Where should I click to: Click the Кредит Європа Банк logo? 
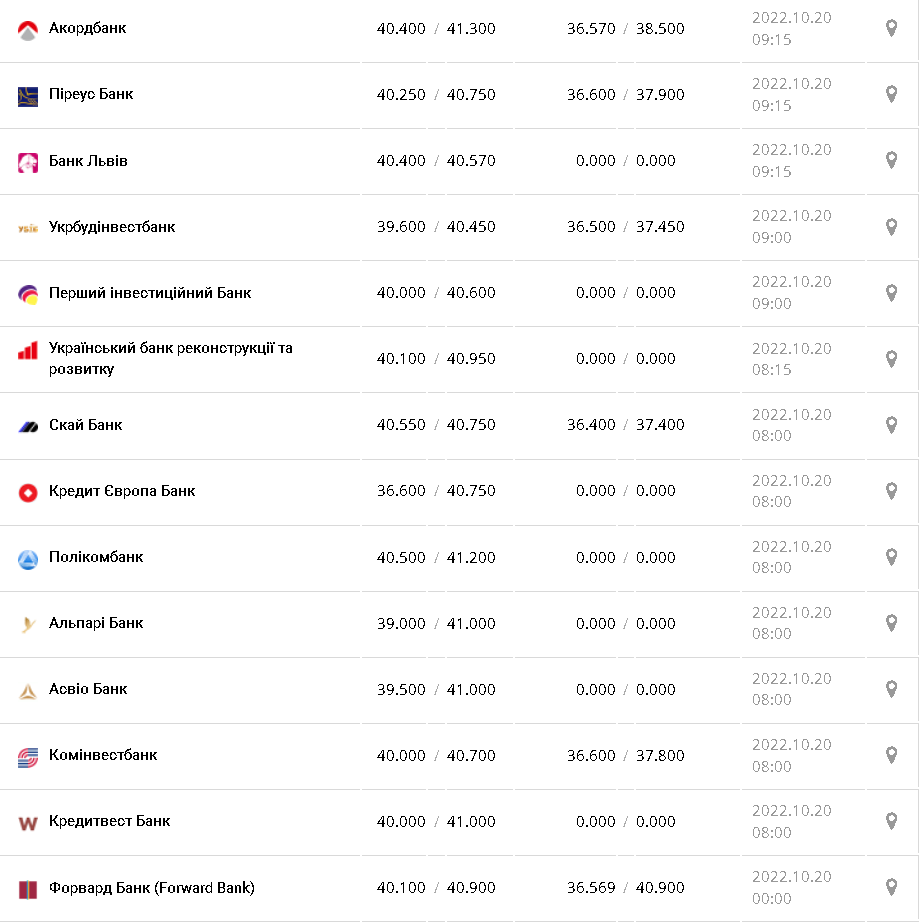[x=28, y=492]
